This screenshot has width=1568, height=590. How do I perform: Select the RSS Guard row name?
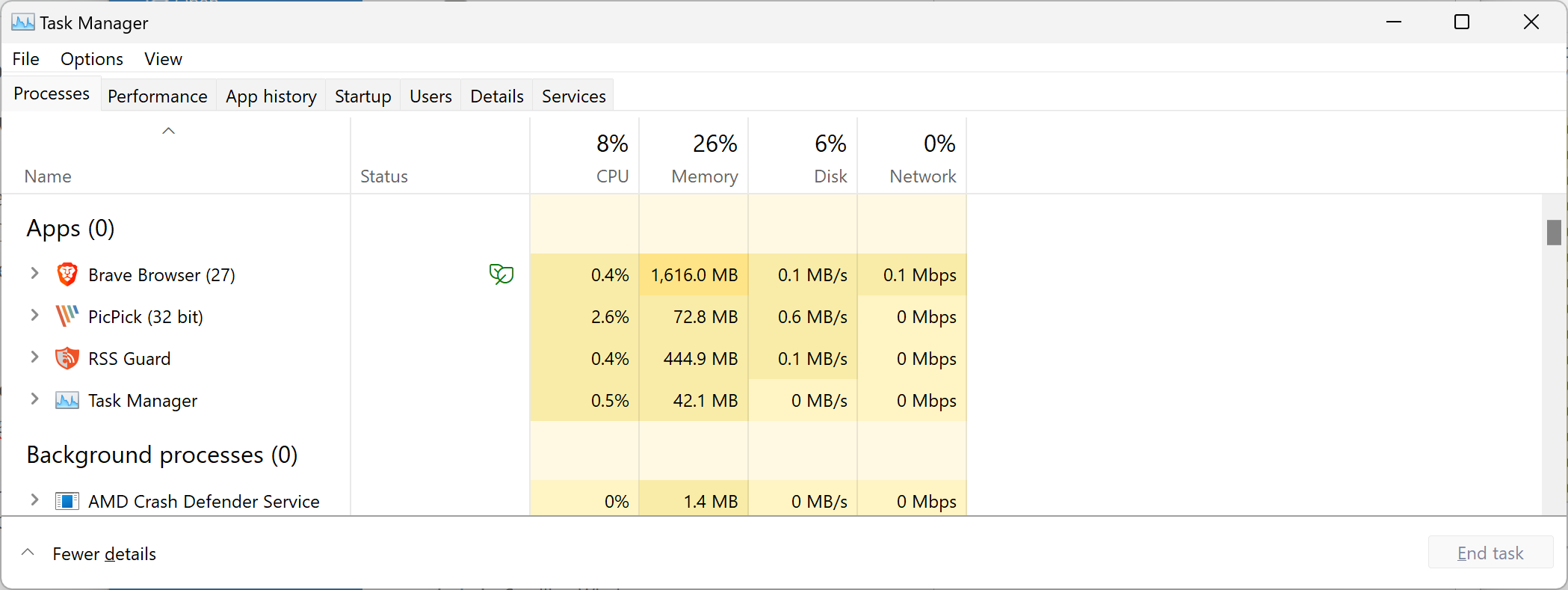click(129, 359)
